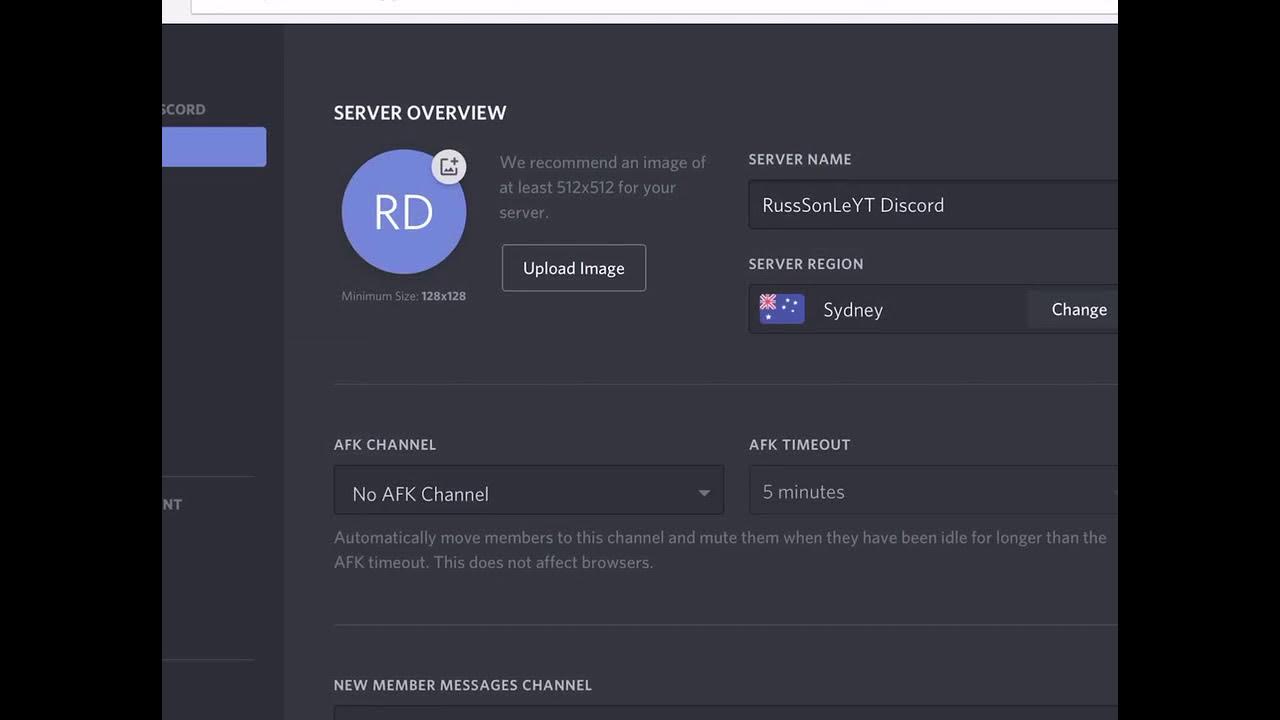
Task: Click the RD server icon avatar
Action: [404, 212]
